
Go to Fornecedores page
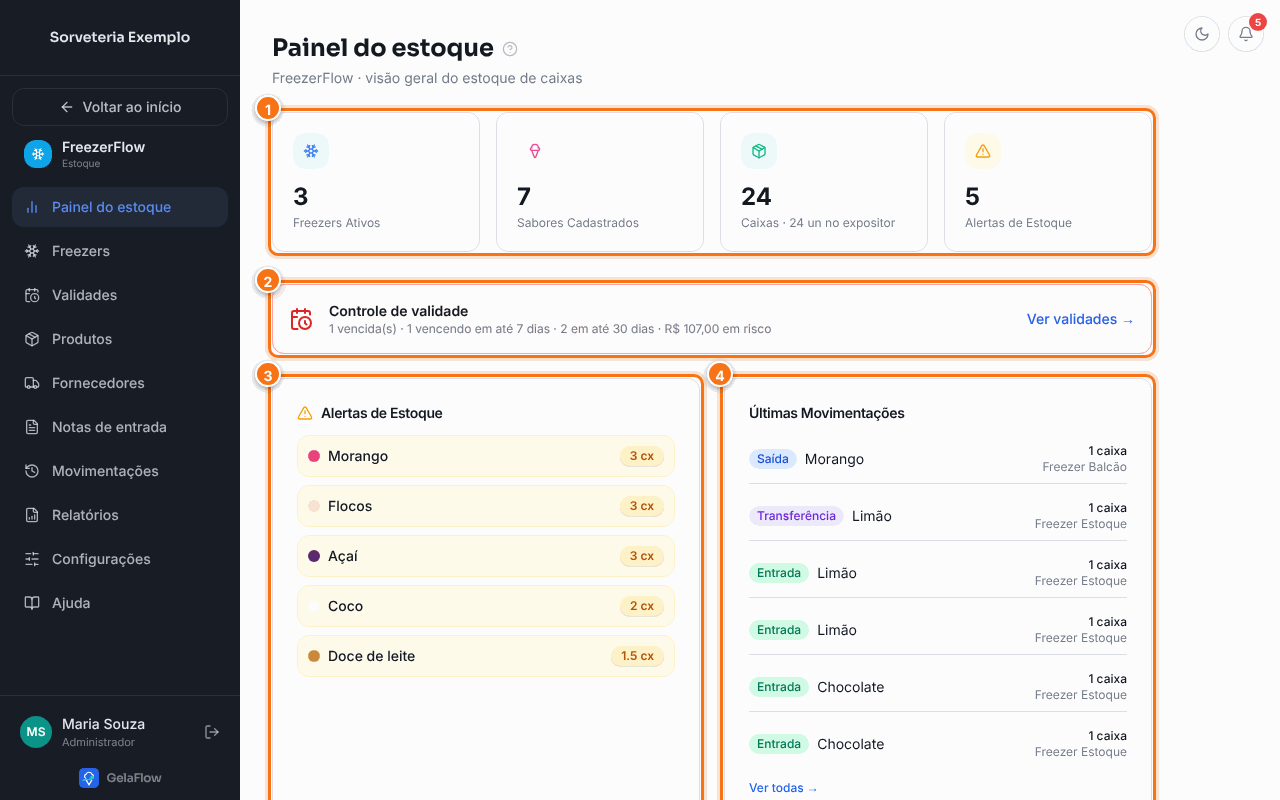[x=120, y=383]
